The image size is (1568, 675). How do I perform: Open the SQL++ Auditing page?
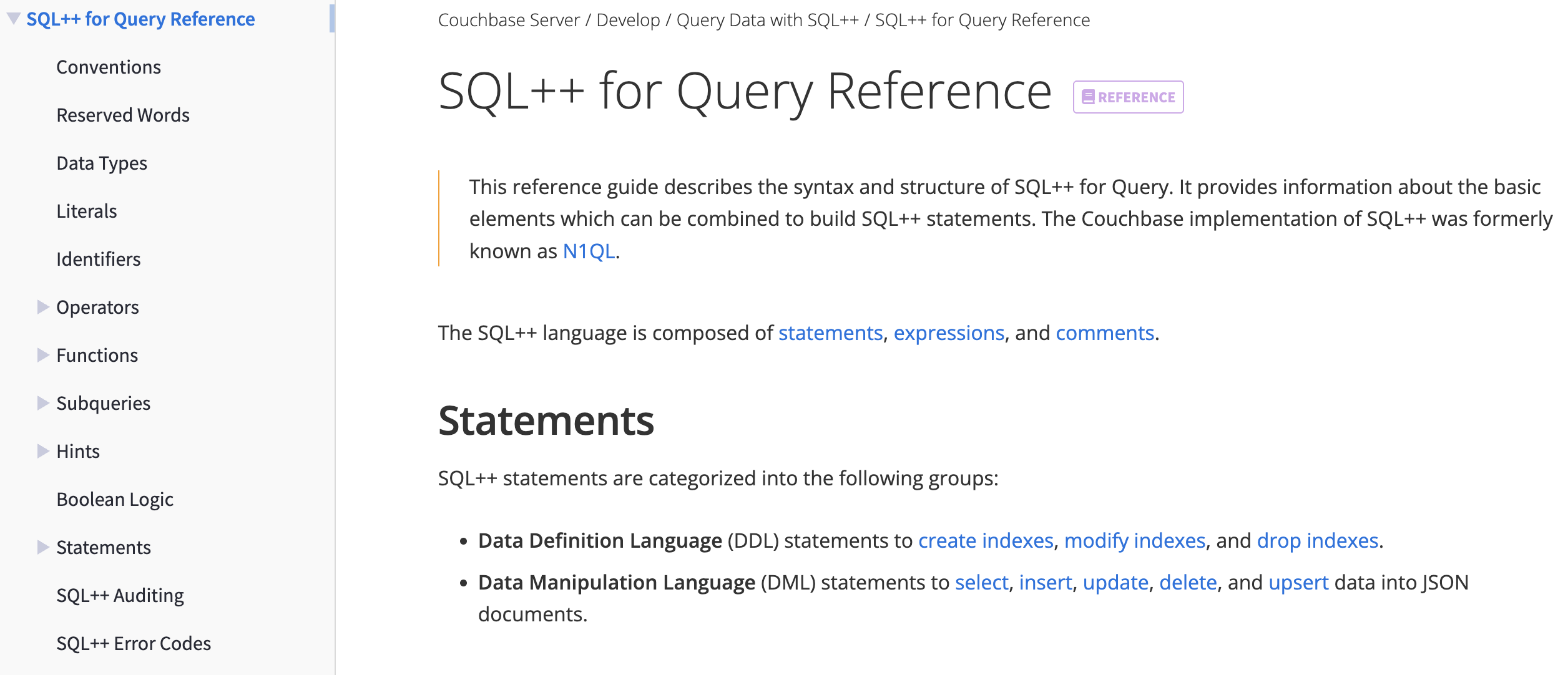(x=120, y=596)
